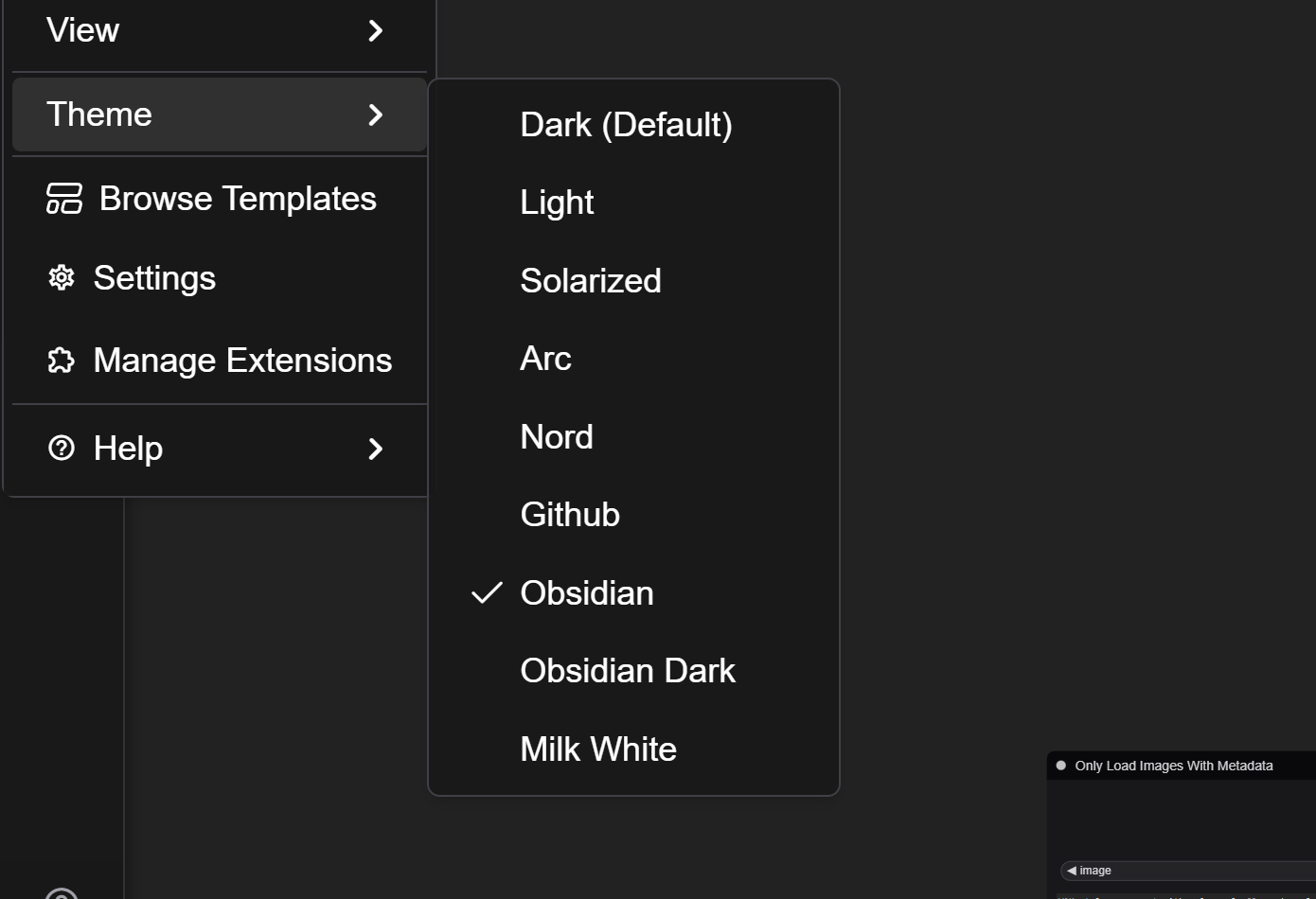
Task: Click the circular icon at sidebar bottom
Action: pyautogui.click(x=62, y=893)
